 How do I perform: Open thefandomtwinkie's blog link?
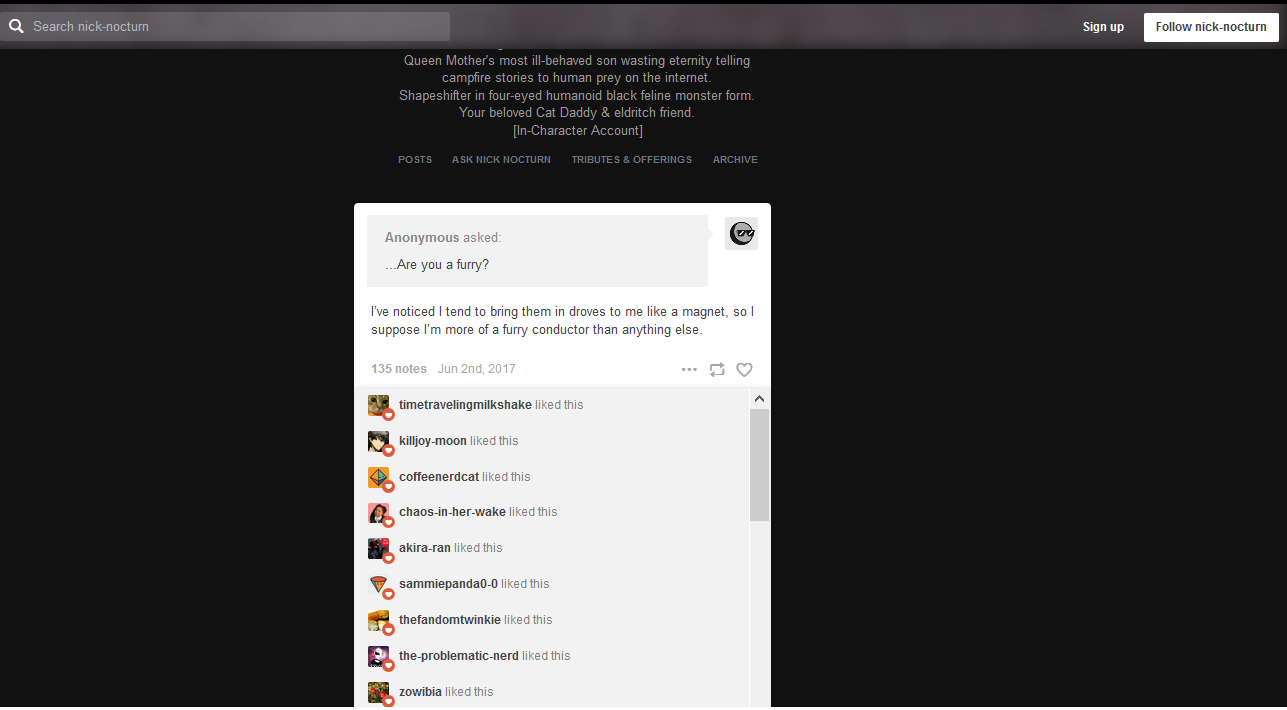450,620
